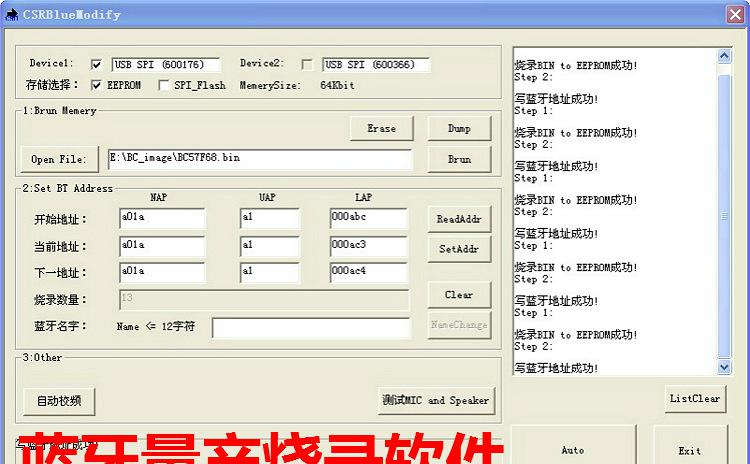
Task: Click the start address UAP field
Action: point(270,218)
